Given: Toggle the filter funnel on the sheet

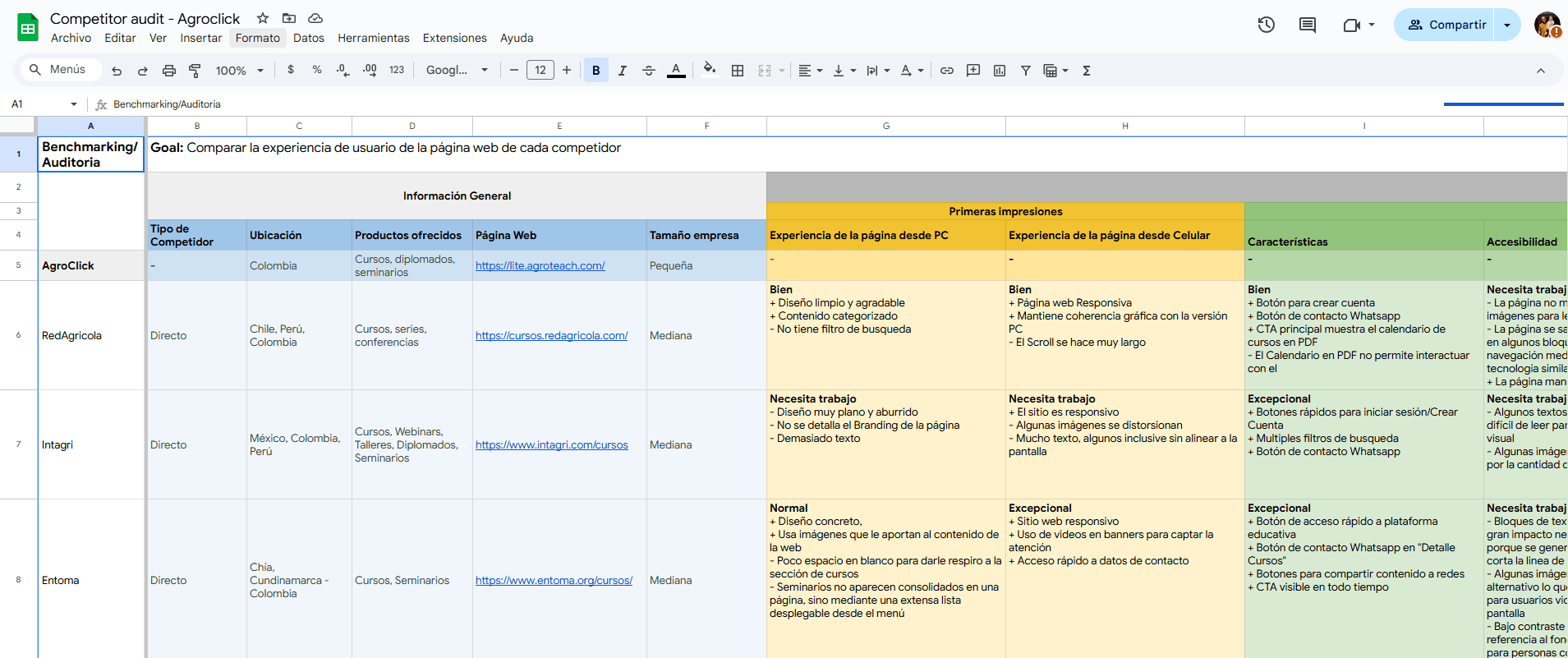Looking at the screenshot, I should point(1026,71).
